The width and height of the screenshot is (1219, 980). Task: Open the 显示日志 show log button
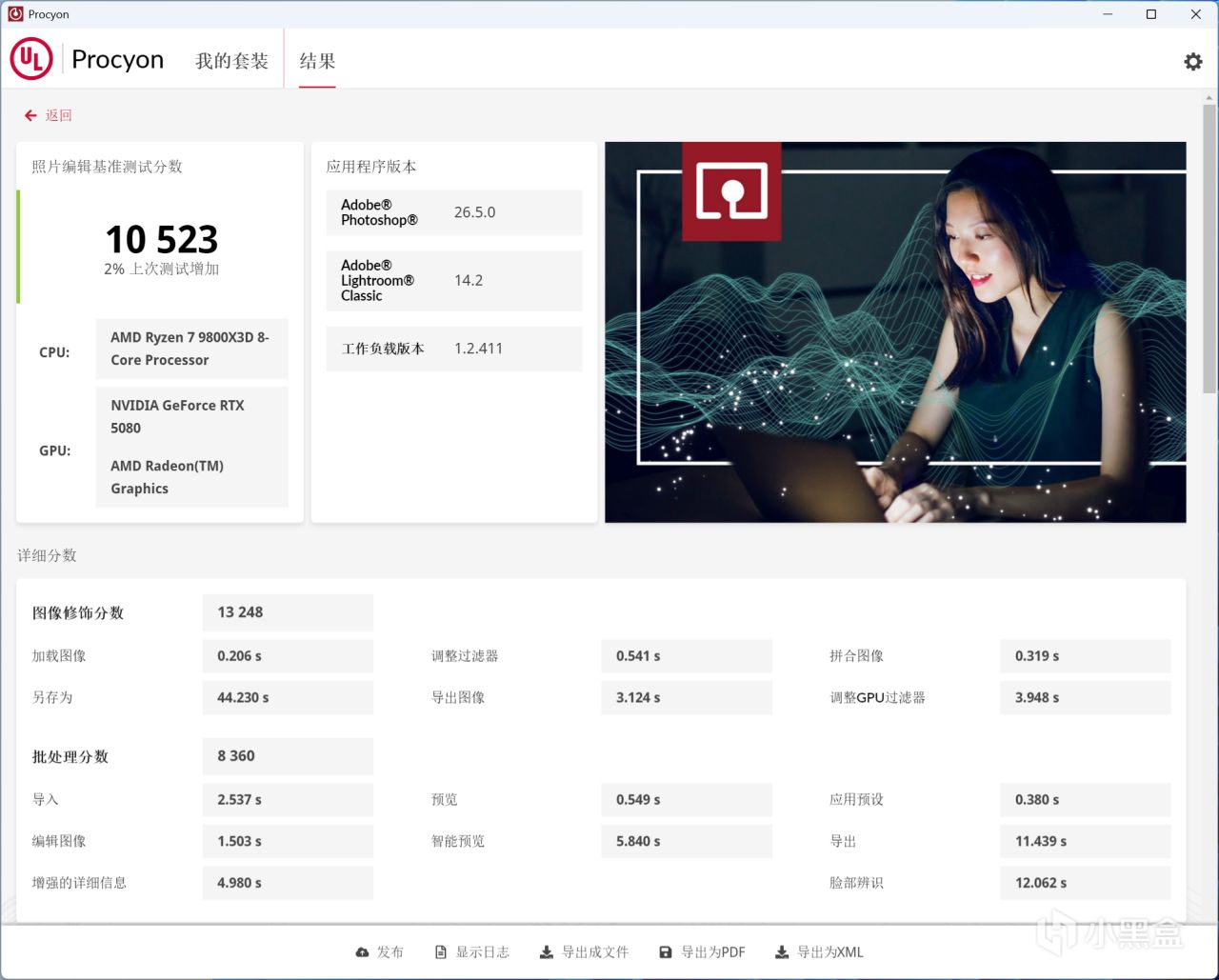(471, 952)
